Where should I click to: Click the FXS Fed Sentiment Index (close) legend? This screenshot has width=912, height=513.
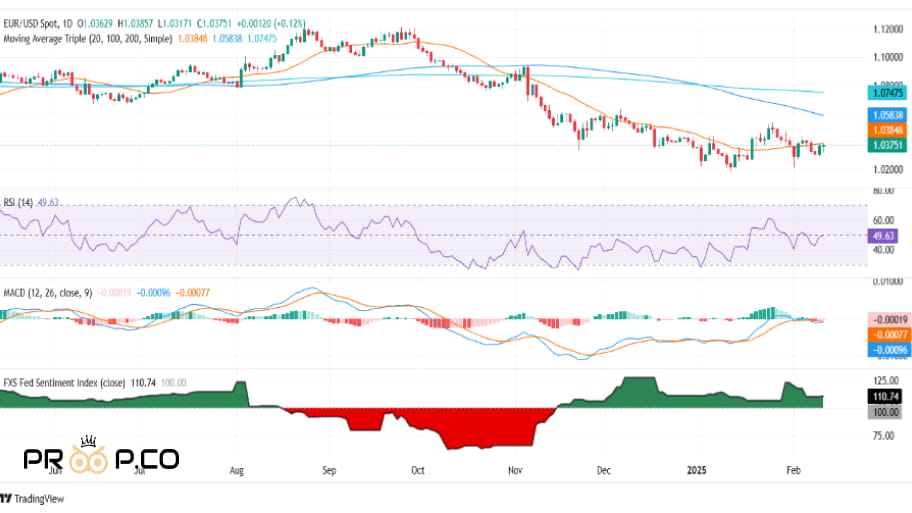[64, 383]
